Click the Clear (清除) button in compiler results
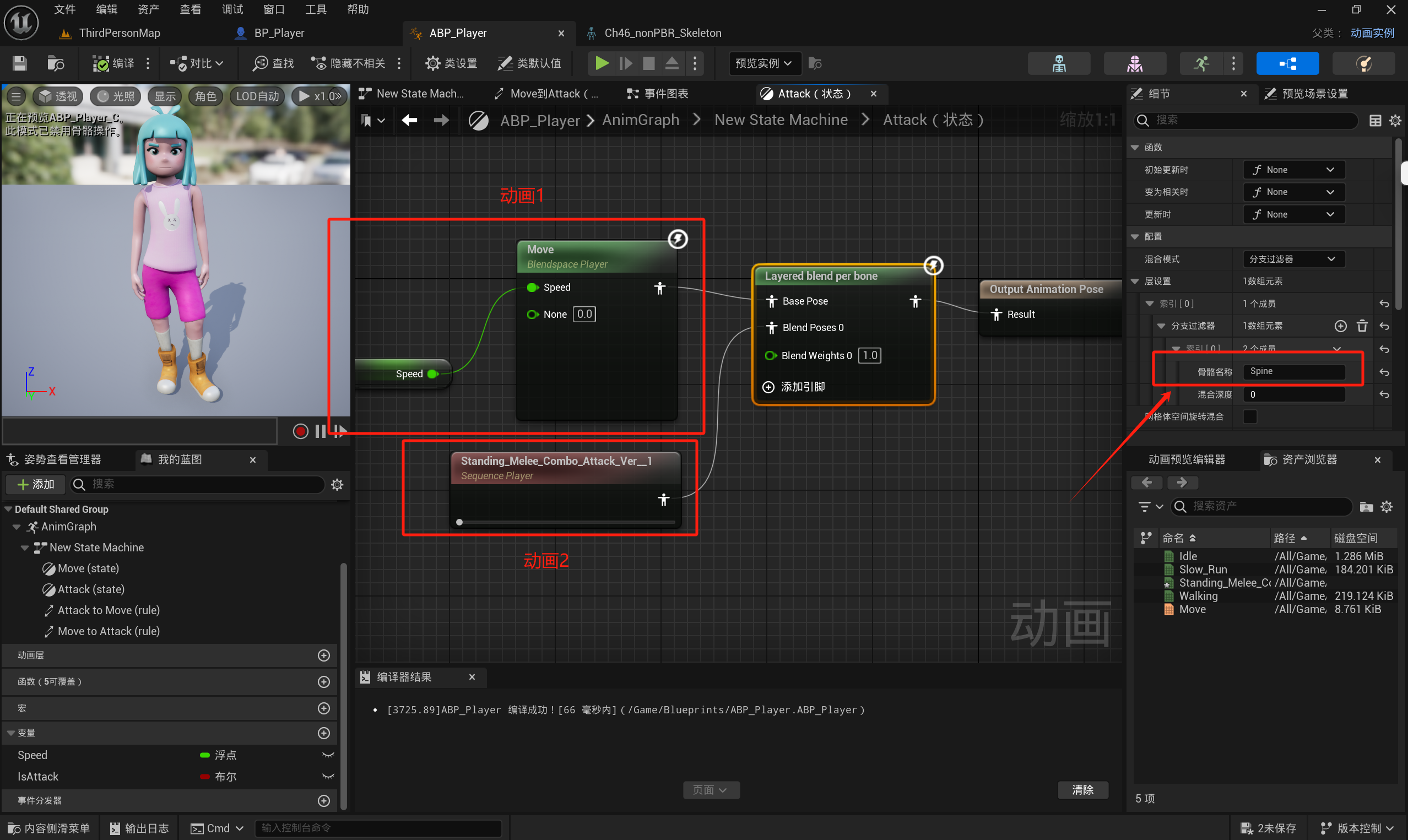 (1082, 790)
